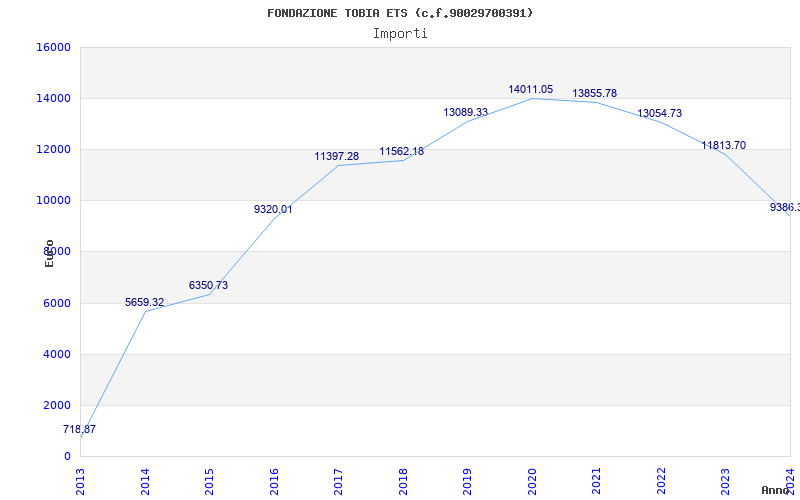800x500 pixels.
Task: Click the data label 718.87
Action: (x=80, y=430)
